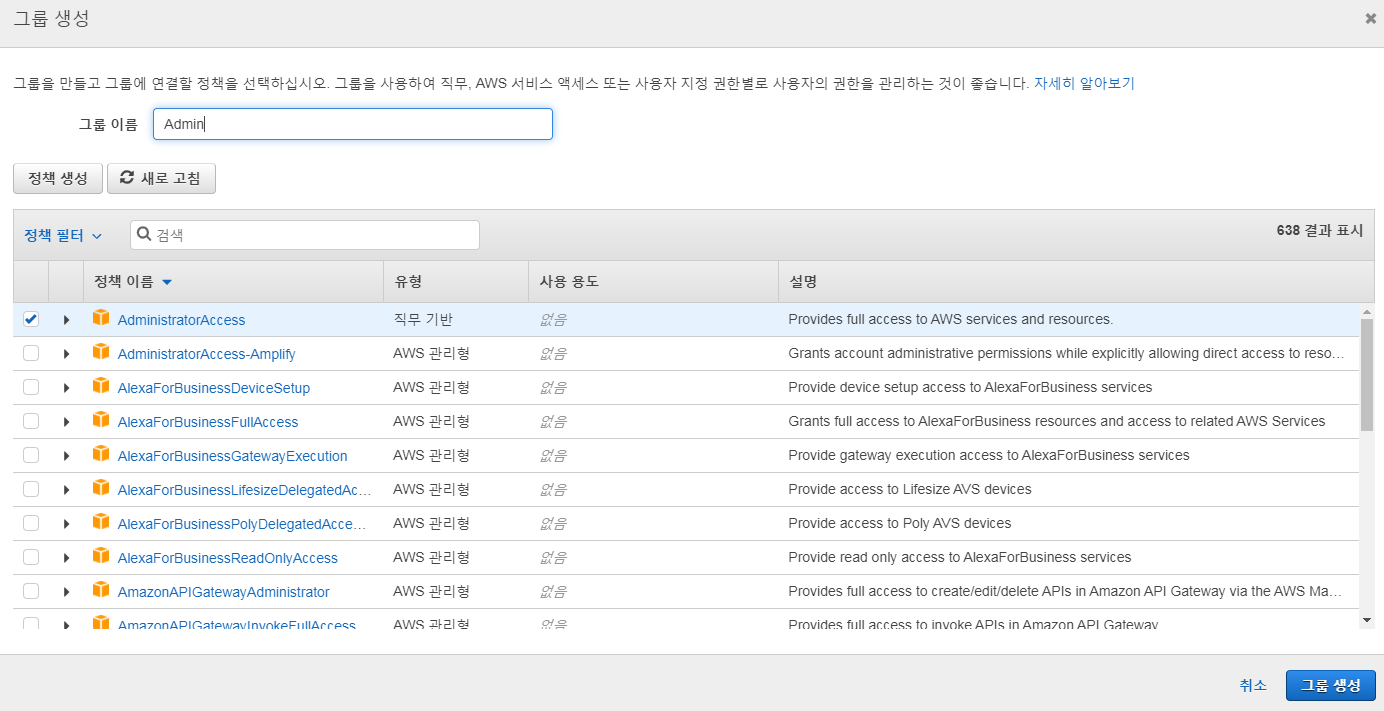Click the policy box icon beside AdministratorAccess-Amplify
The width and height of the screenshot is (1384, 711).
[100, 352]
